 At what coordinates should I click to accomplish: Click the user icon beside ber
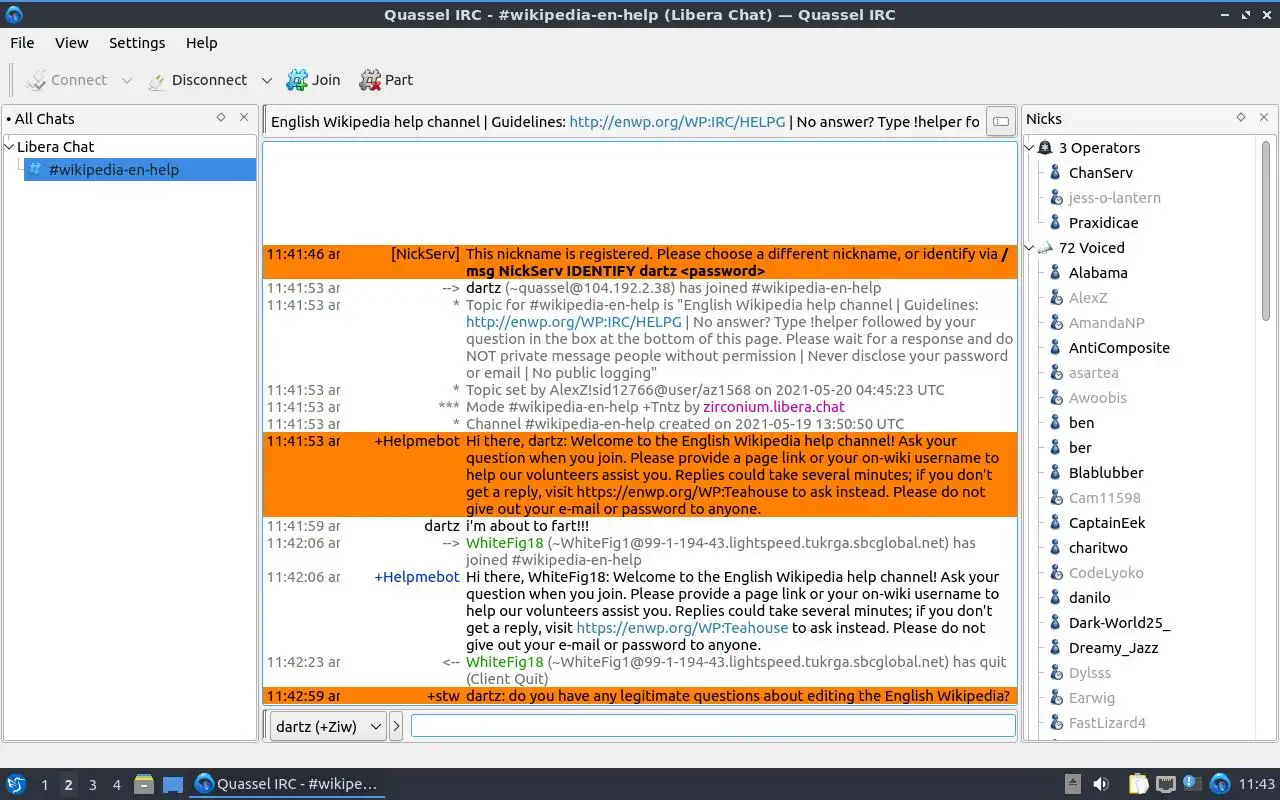(1055, 448)
